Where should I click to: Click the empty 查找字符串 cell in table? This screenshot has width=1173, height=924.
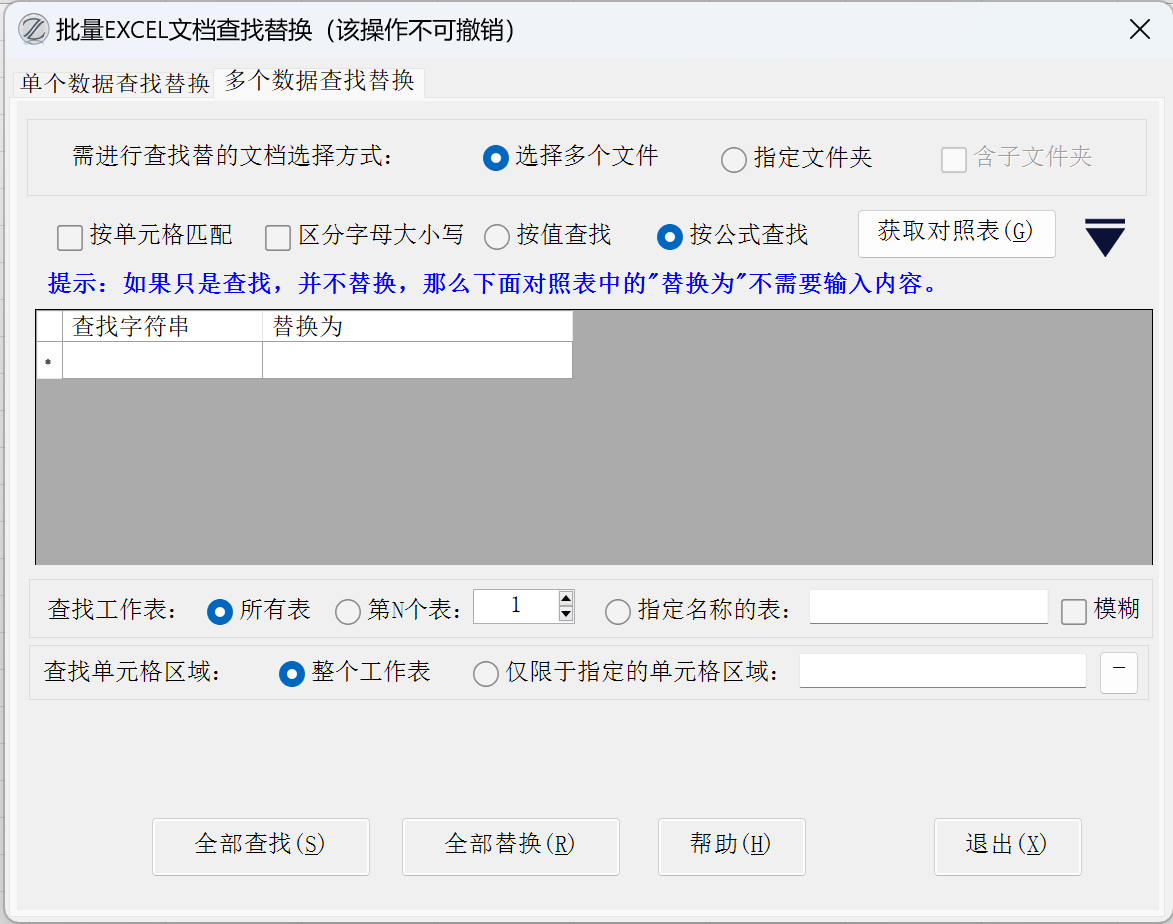point(162,360)
